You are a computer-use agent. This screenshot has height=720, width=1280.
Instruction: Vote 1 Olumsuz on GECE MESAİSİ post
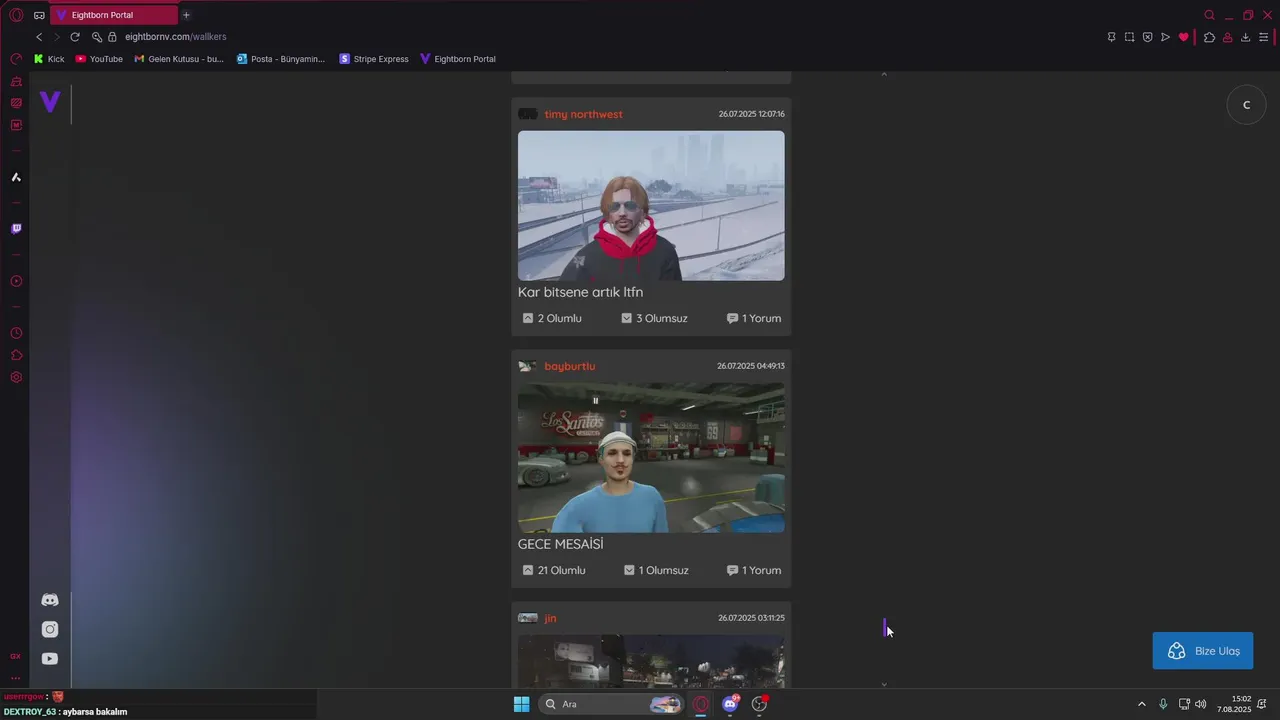656,570
